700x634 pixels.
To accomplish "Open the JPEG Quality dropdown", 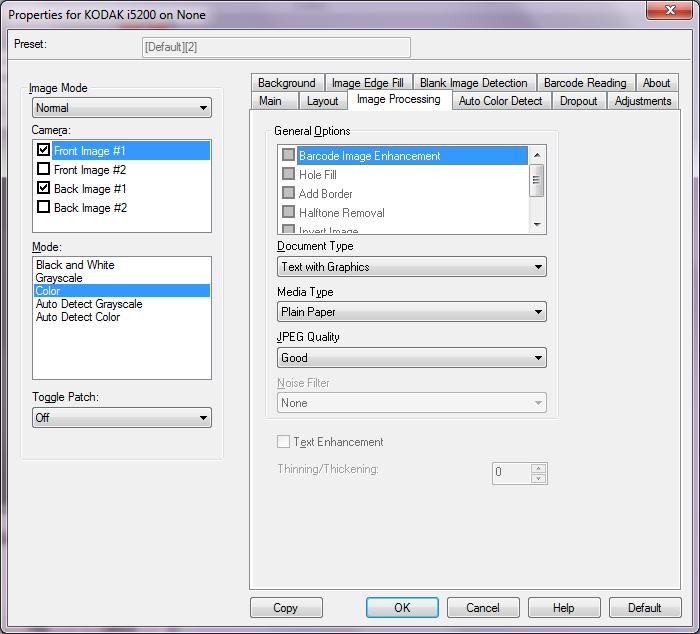I will (x=412, y=358).
